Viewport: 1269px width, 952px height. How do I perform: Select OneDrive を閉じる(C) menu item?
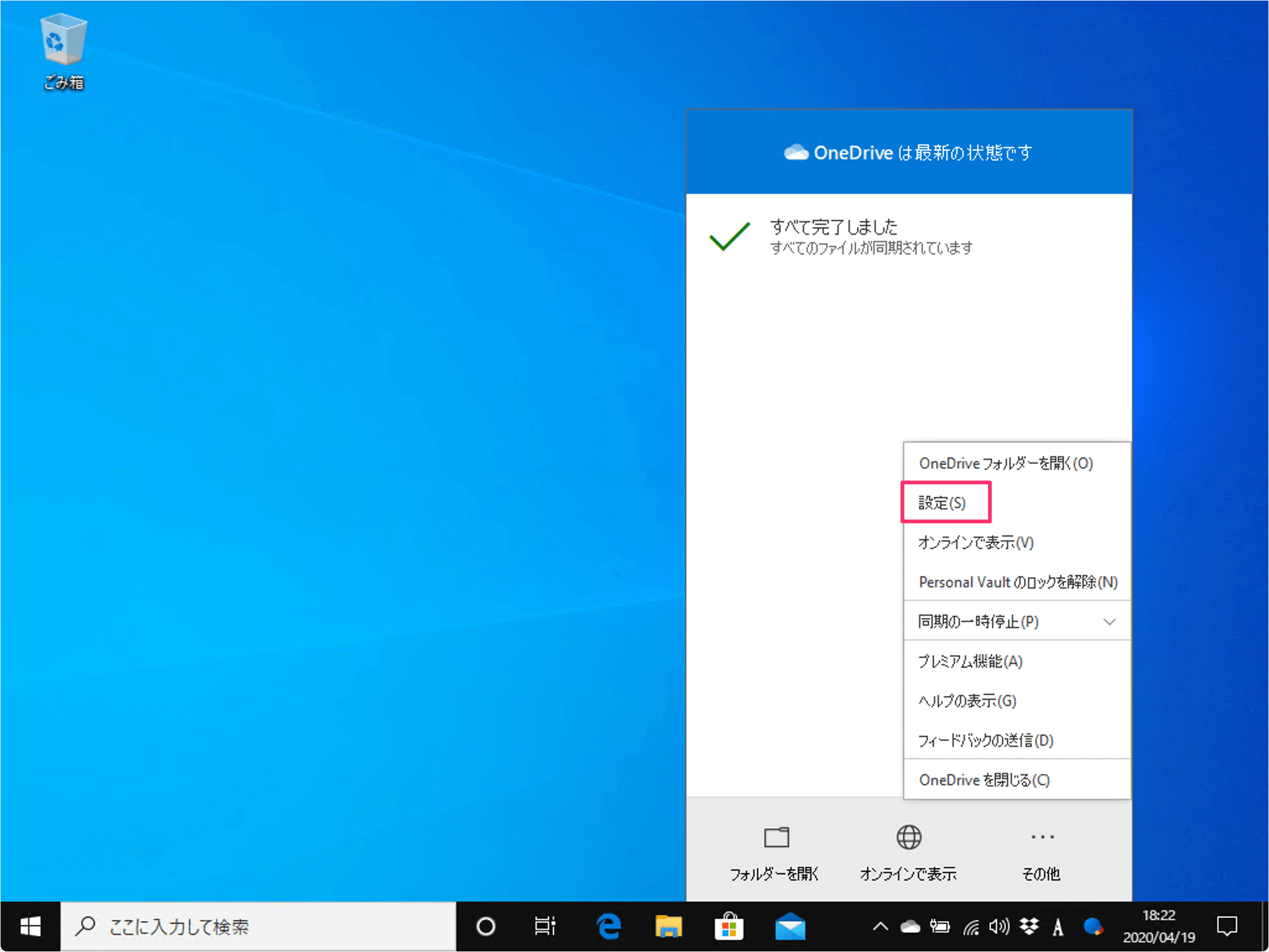pyautogui.click(x=1017, y=780)
